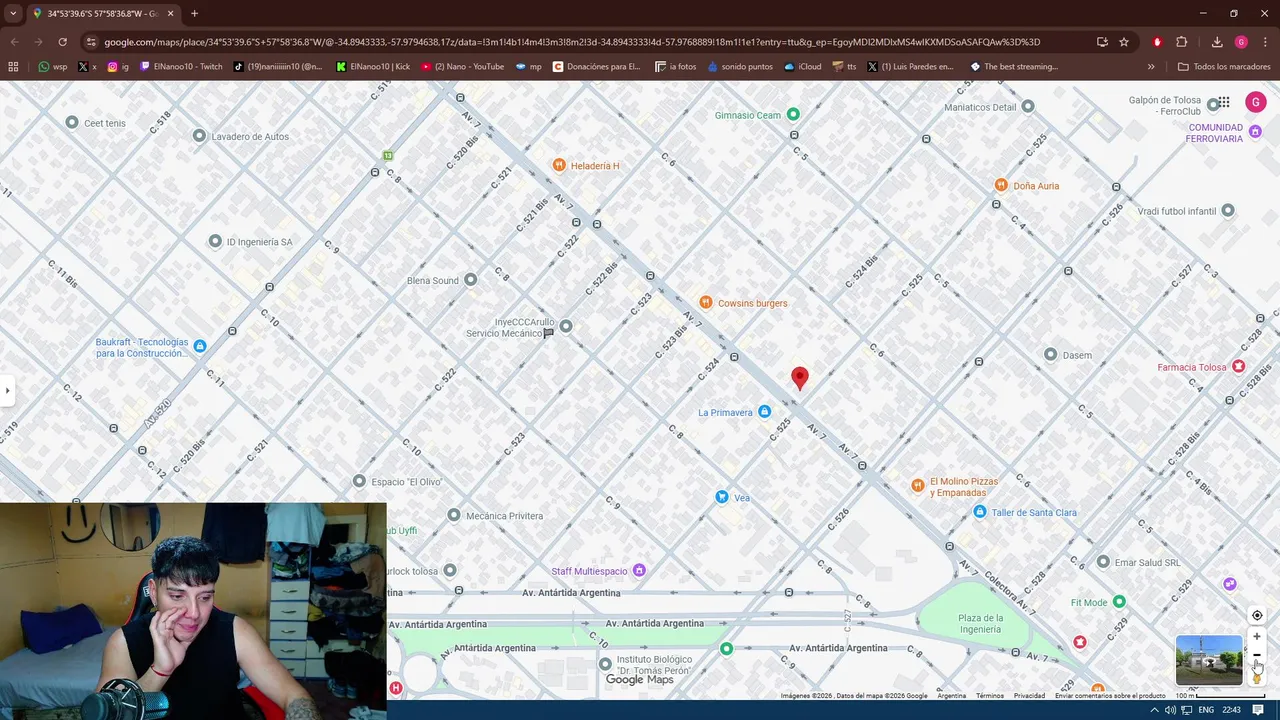Show hidden system tray icons arrow

[1155, 710]
